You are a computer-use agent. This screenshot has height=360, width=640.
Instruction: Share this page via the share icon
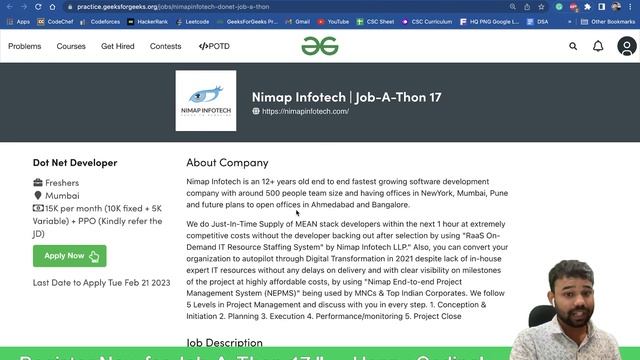point(527,7)
